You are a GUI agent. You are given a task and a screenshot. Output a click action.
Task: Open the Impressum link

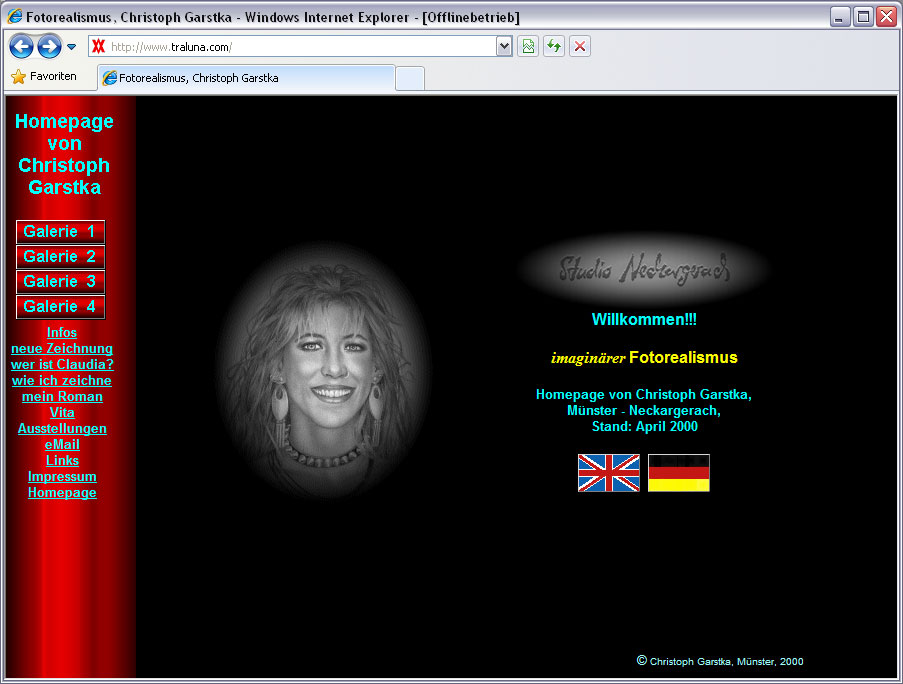62,477
